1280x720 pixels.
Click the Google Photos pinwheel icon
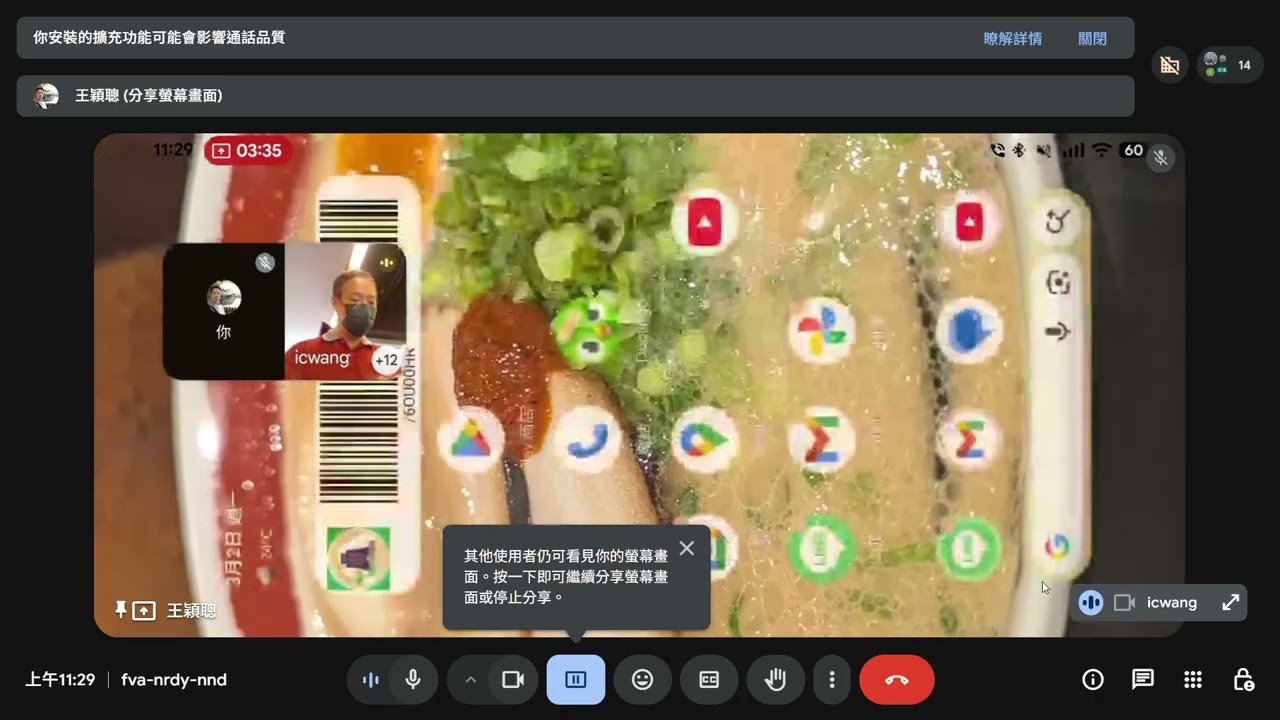[822, 331]
